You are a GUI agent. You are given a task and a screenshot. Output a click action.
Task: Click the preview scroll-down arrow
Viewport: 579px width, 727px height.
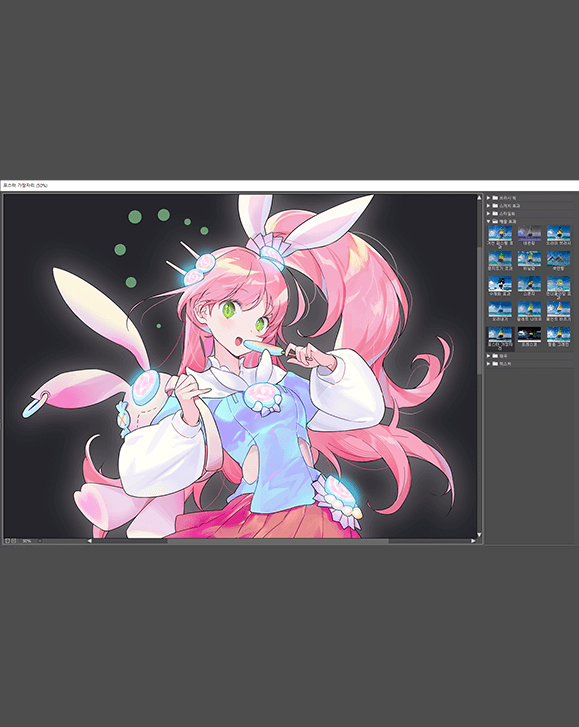click(479, 535)
